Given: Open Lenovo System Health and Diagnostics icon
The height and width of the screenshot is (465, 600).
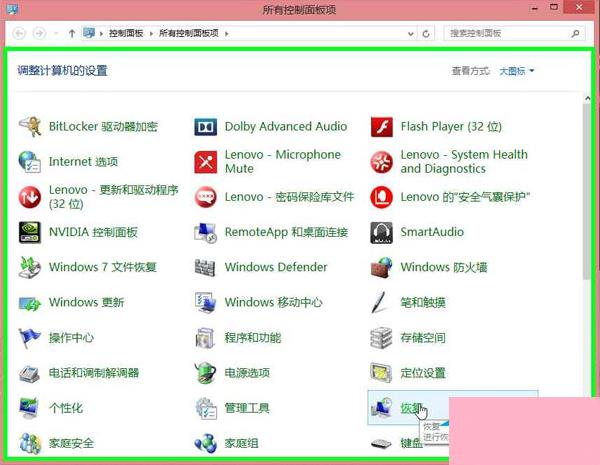Looking at the screenshot, I should click(x=382, y=162).
